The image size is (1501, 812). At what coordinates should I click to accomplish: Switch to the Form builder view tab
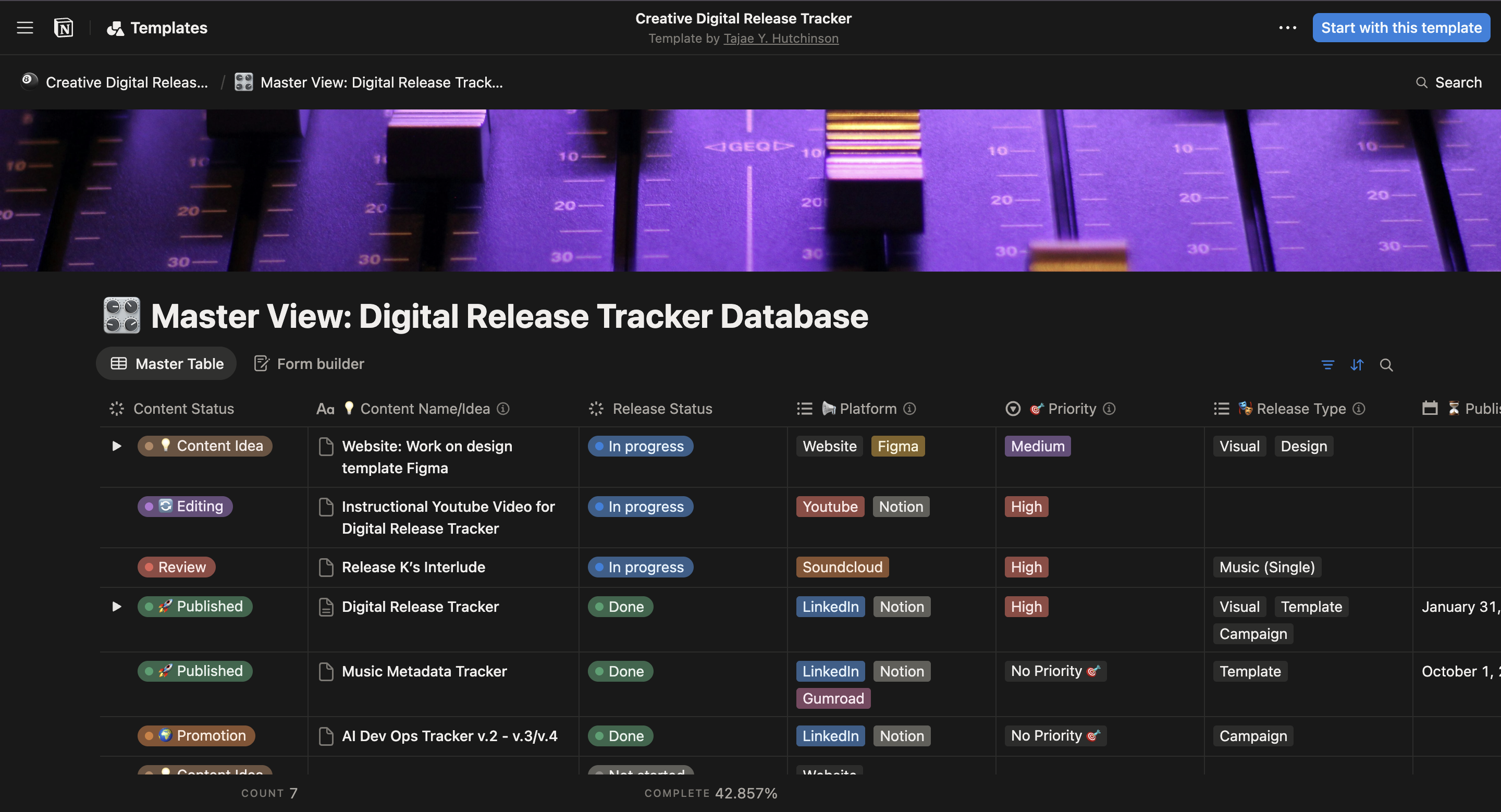(x=310, y=364)
